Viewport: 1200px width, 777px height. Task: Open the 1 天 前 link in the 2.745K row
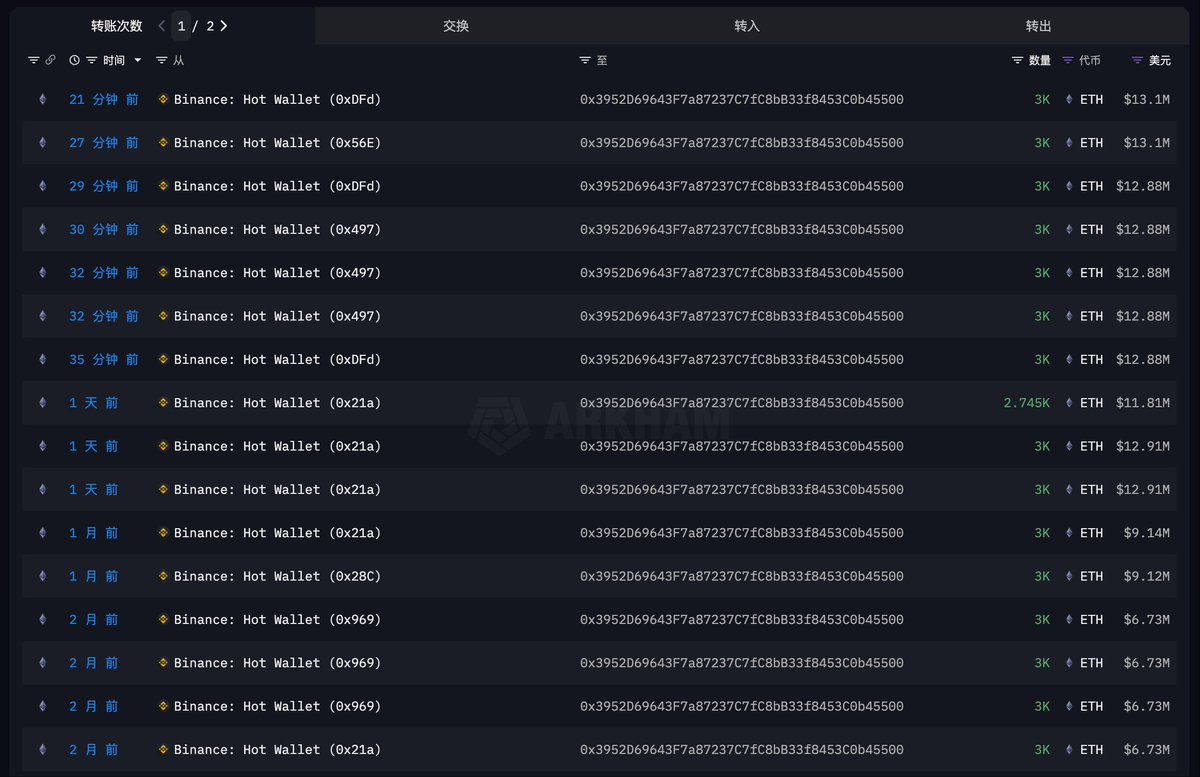tap(94, 403)
